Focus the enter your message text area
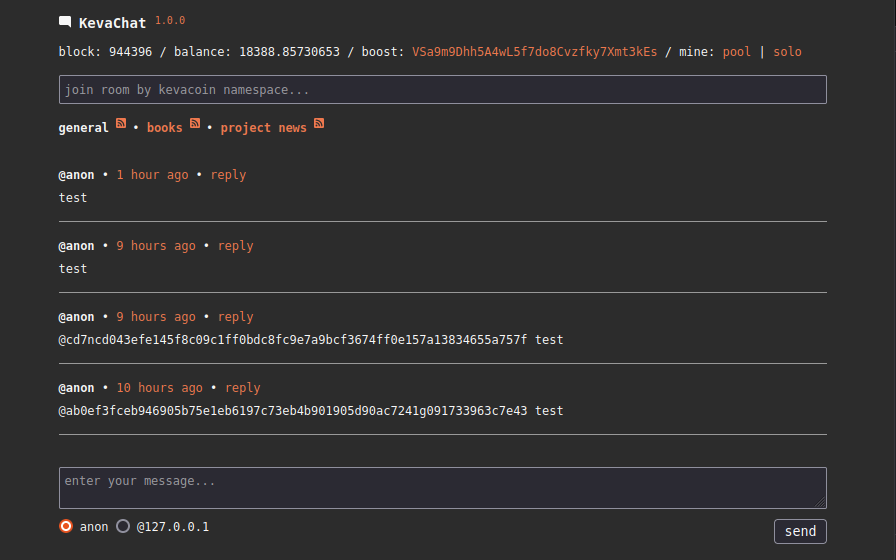The height and width of the screenshot is (560, 896). click(443, 488)
